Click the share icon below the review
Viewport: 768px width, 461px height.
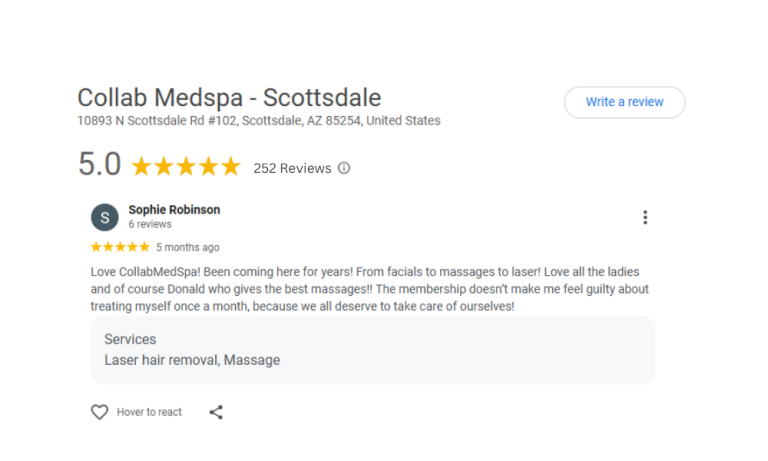(216, 412)
